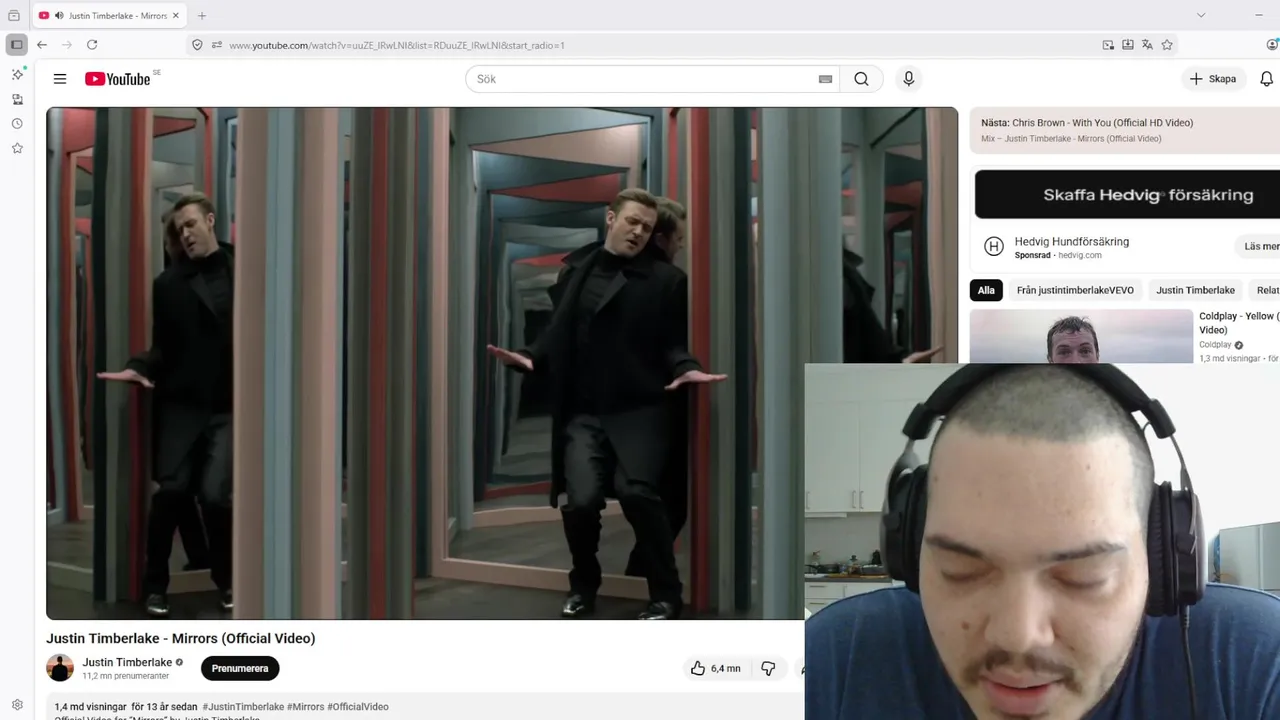Click the YouTube URL in address bar
This screenshot has width=1280, height=720.
tap(397, 45)
